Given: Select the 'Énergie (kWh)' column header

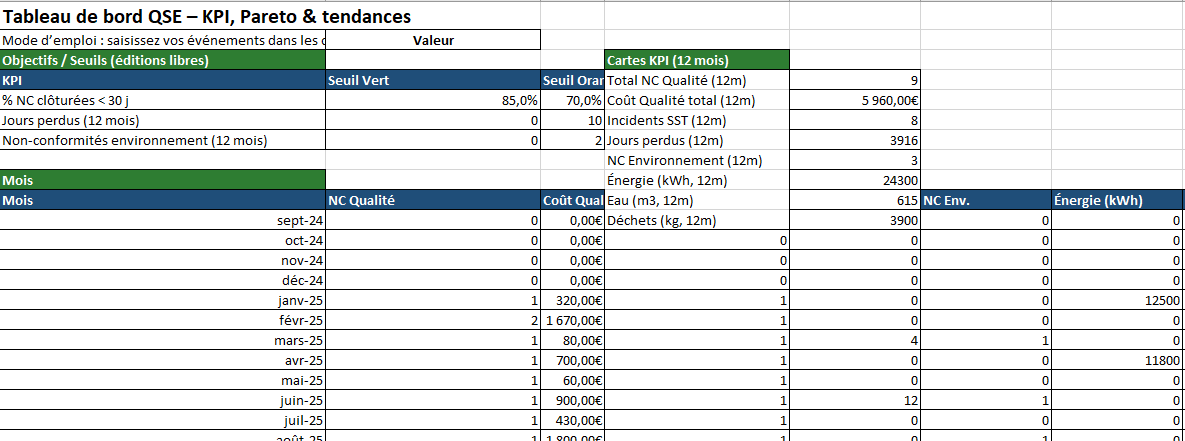Looking at the screenshot, I should tap(1116, 200).
